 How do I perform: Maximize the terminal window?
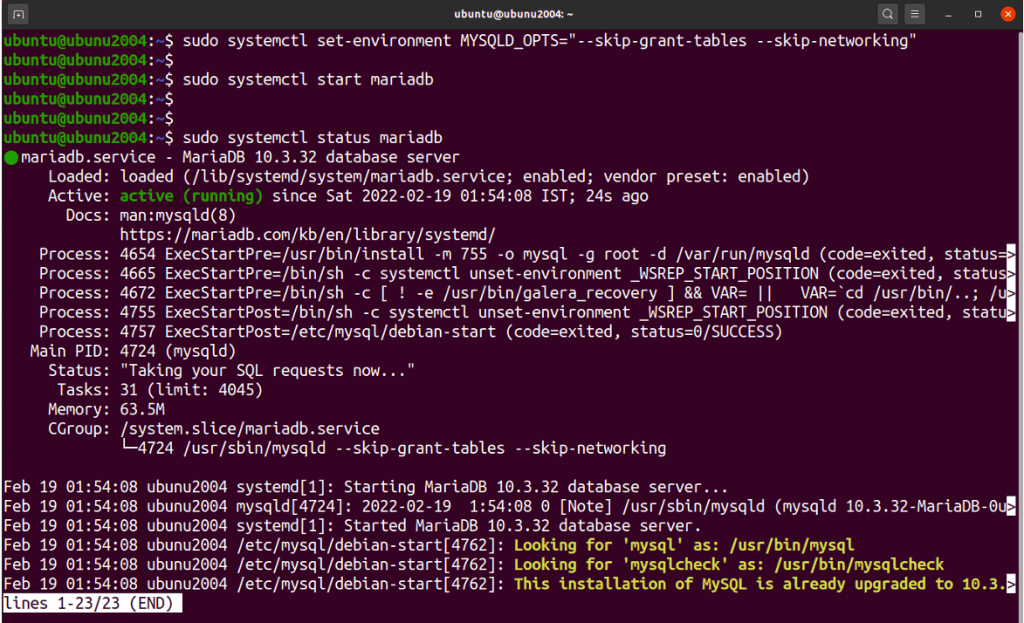click(977, 14)
